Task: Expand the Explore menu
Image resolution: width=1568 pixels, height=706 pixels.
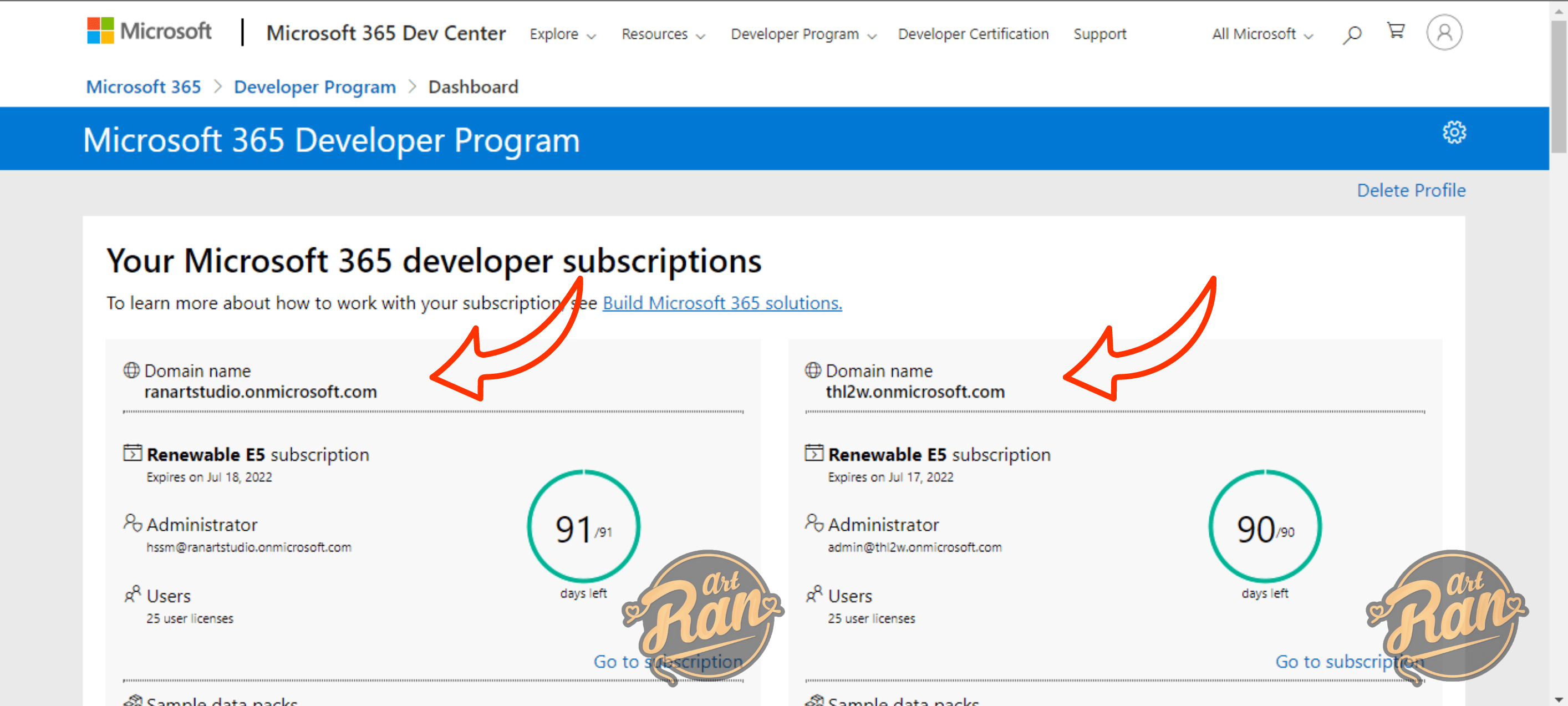Action: click(x=562, y=34)
